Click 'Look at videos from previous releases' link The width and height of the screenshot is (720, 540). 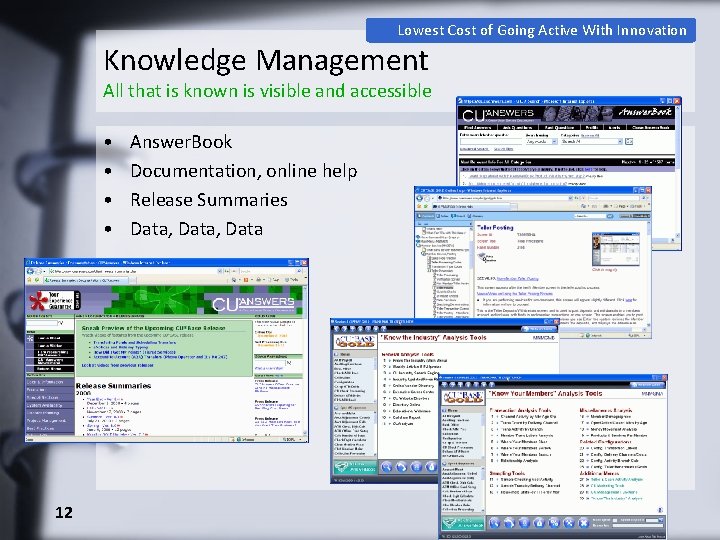tap(118, 365)
